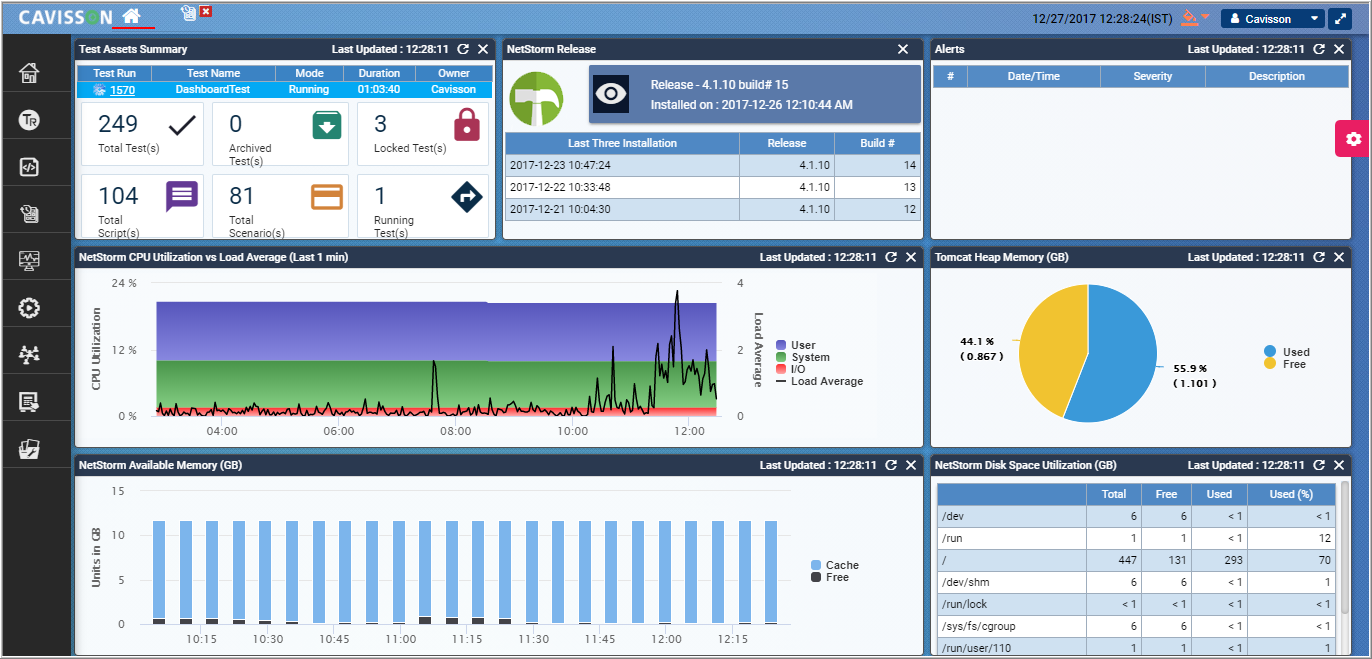Click the blue Used slice of the pie chart
1372x659 pixels.
tap(1115, 360)
